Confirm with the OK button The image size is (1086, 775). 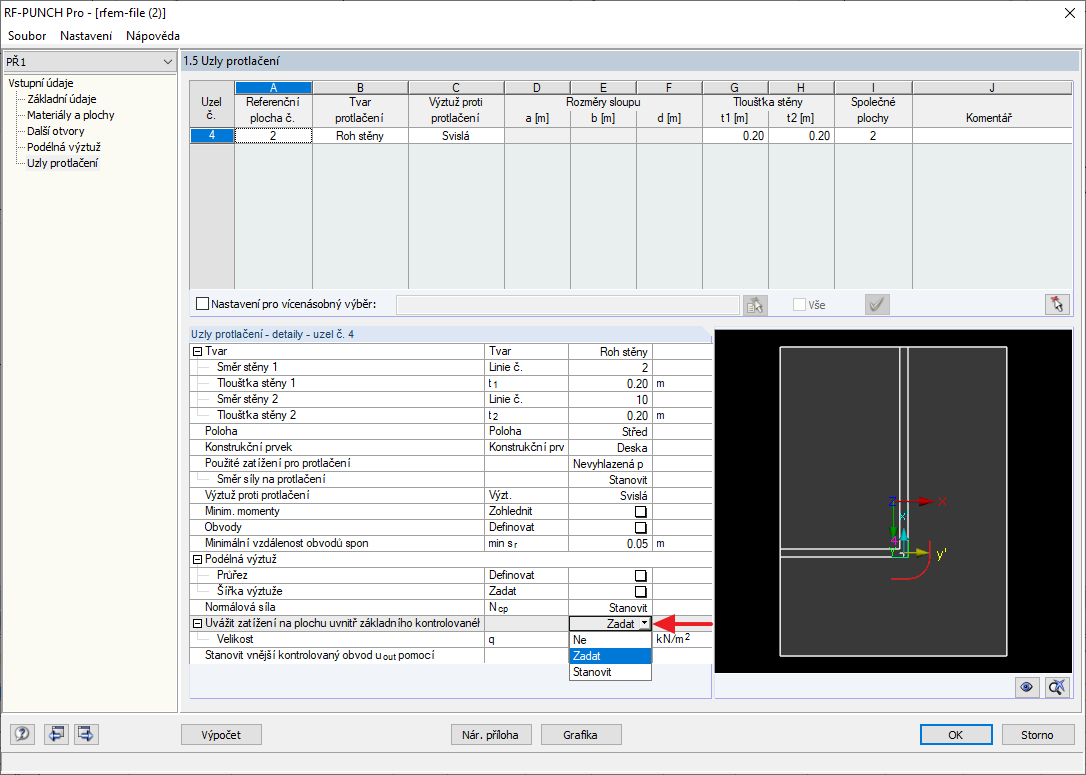click(956, 735)
